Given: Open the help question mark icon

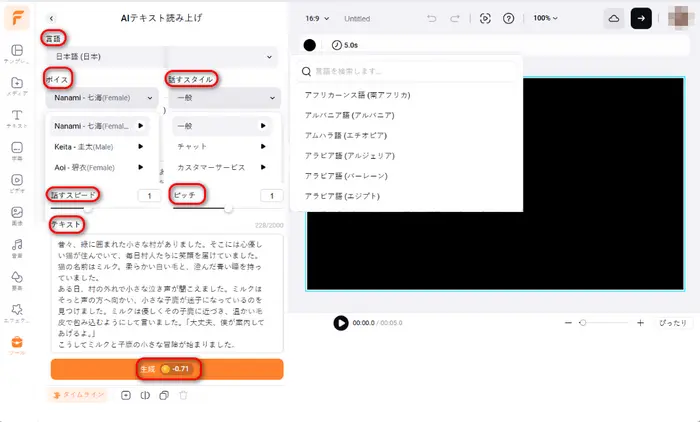Looking at the screenshot, I should point(508,18).
